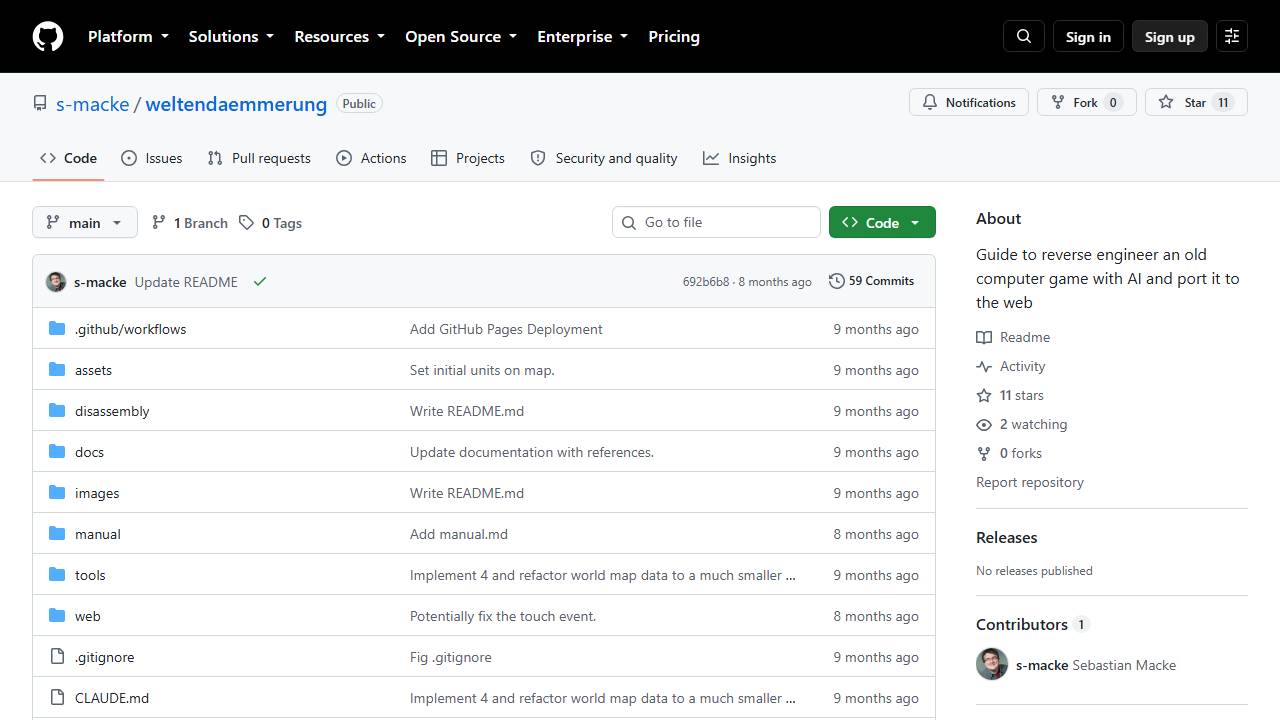
Task: Click the tag icon next to 0 Tags
Action: pyautogui.click(x=246, y=223)
